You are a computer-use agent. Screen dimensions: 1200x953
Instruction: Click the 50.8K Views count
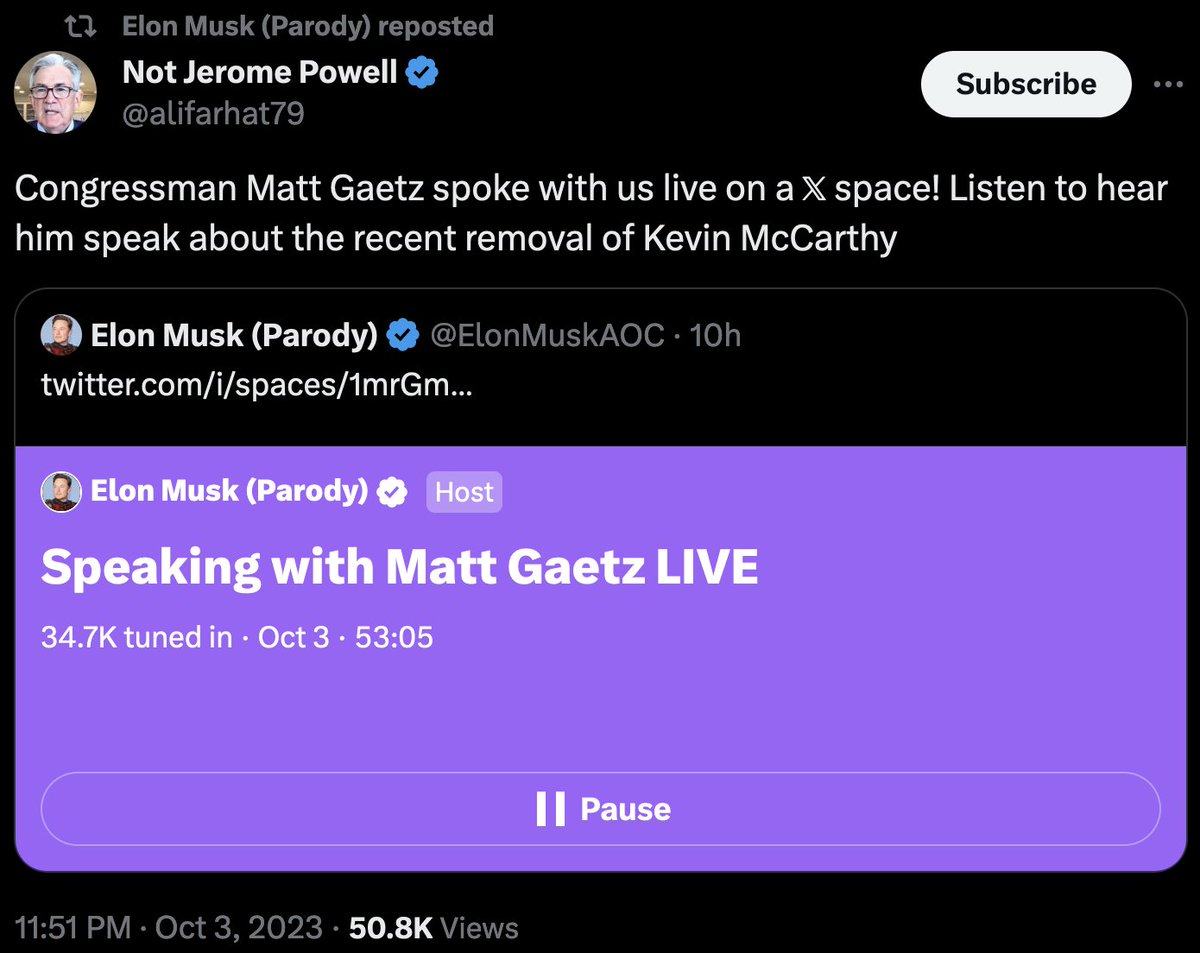(x=433, y=927)
